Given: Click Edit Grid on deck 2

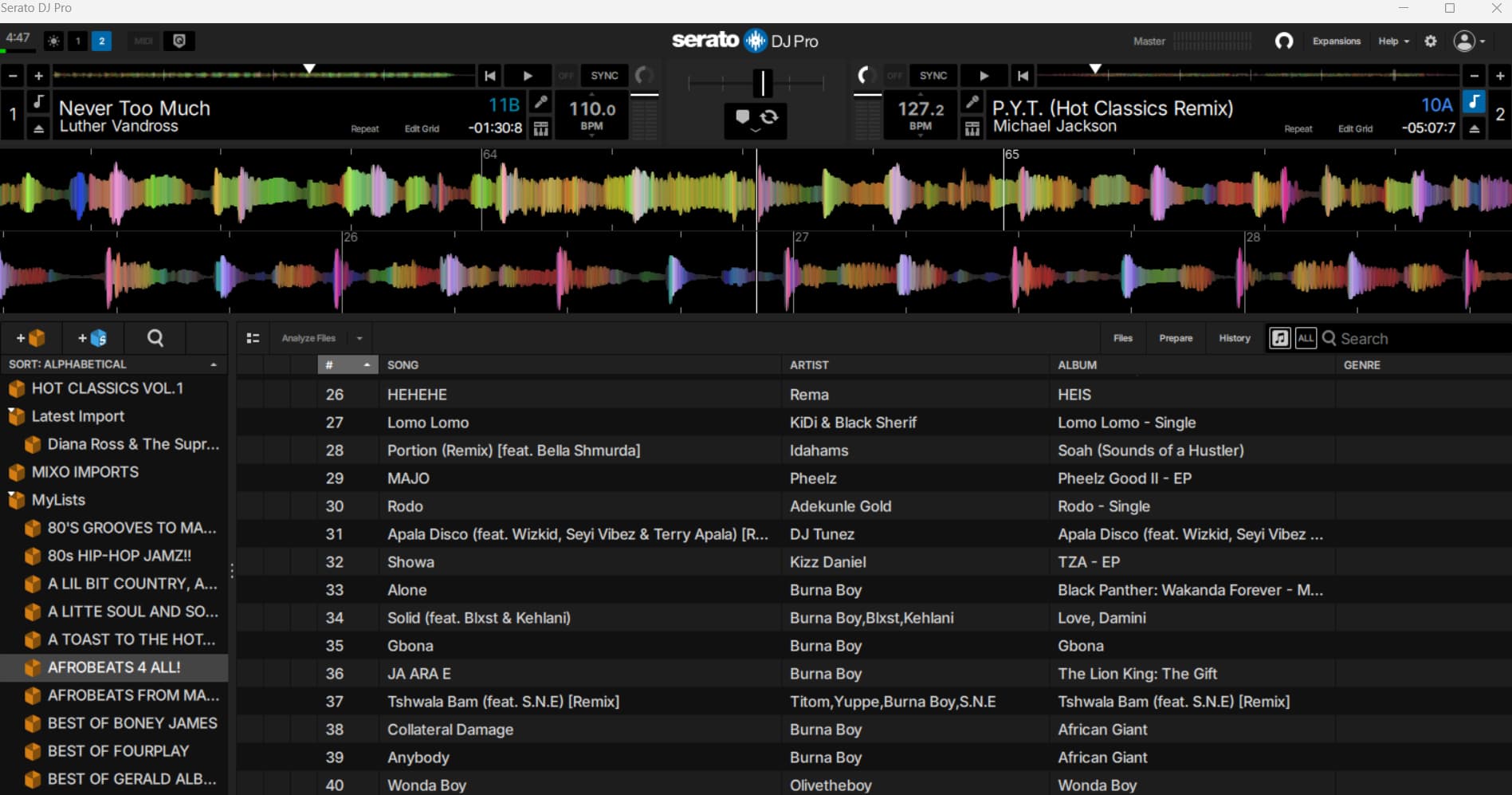Looking at the screenshot, I should click(1355, 129).
